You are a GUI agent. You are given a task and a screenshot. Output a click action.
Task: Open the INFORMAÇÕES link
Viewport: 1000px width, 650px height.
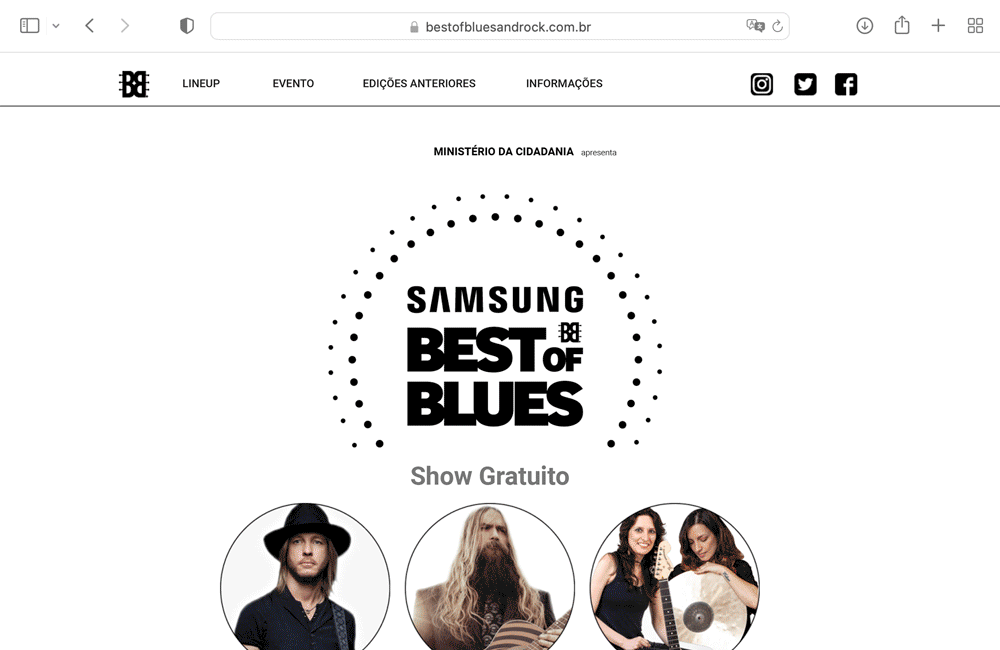point(564,84)
